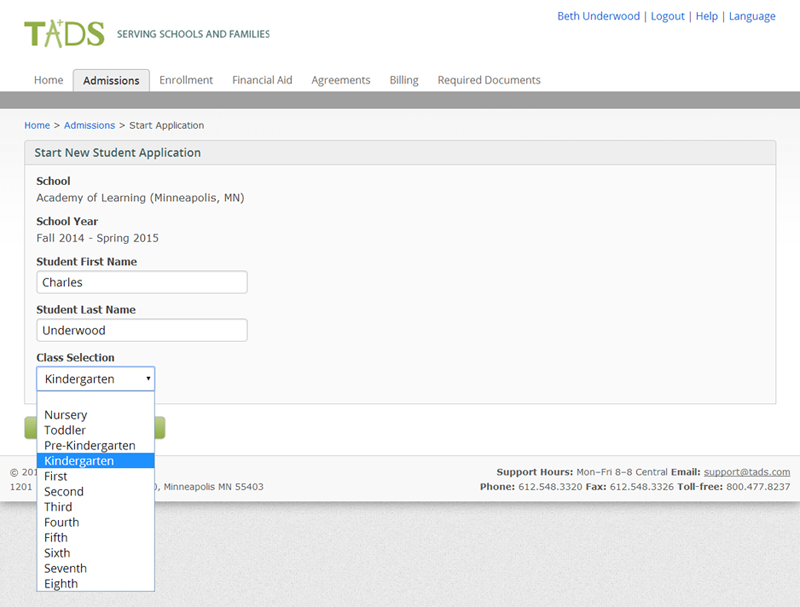This screenshot has height=607, width=800.
Task: Click the Student Last Name field
Action: pos(141,330)
